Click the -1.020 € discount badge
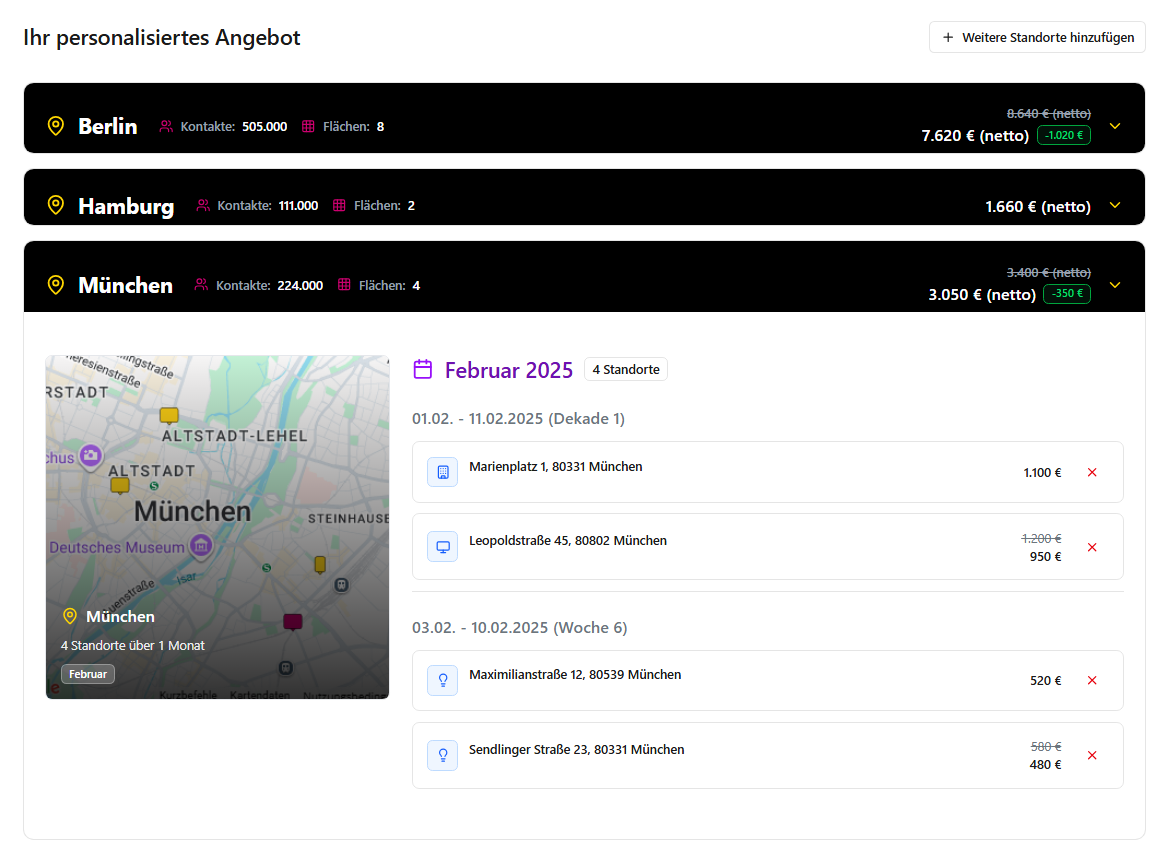This screenshot has height=857, width=1169. point(1064,135)
